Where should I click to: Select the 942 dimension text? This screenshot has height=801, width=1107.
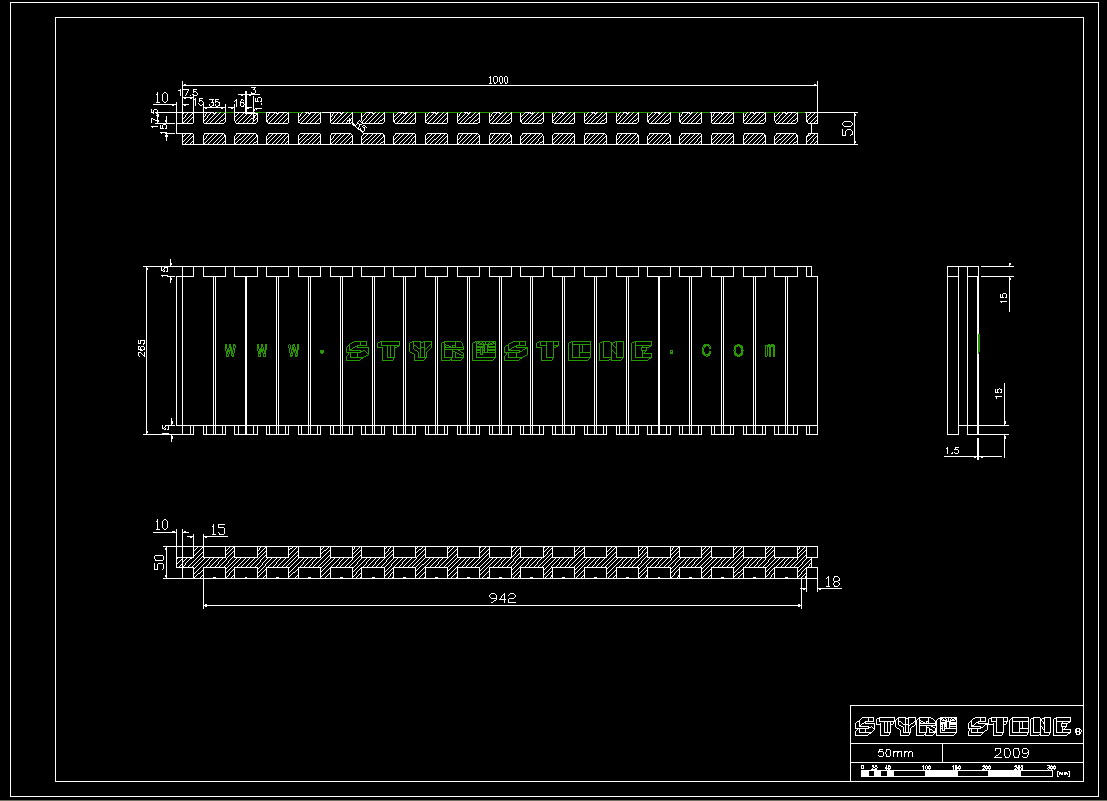coord(502,598)
